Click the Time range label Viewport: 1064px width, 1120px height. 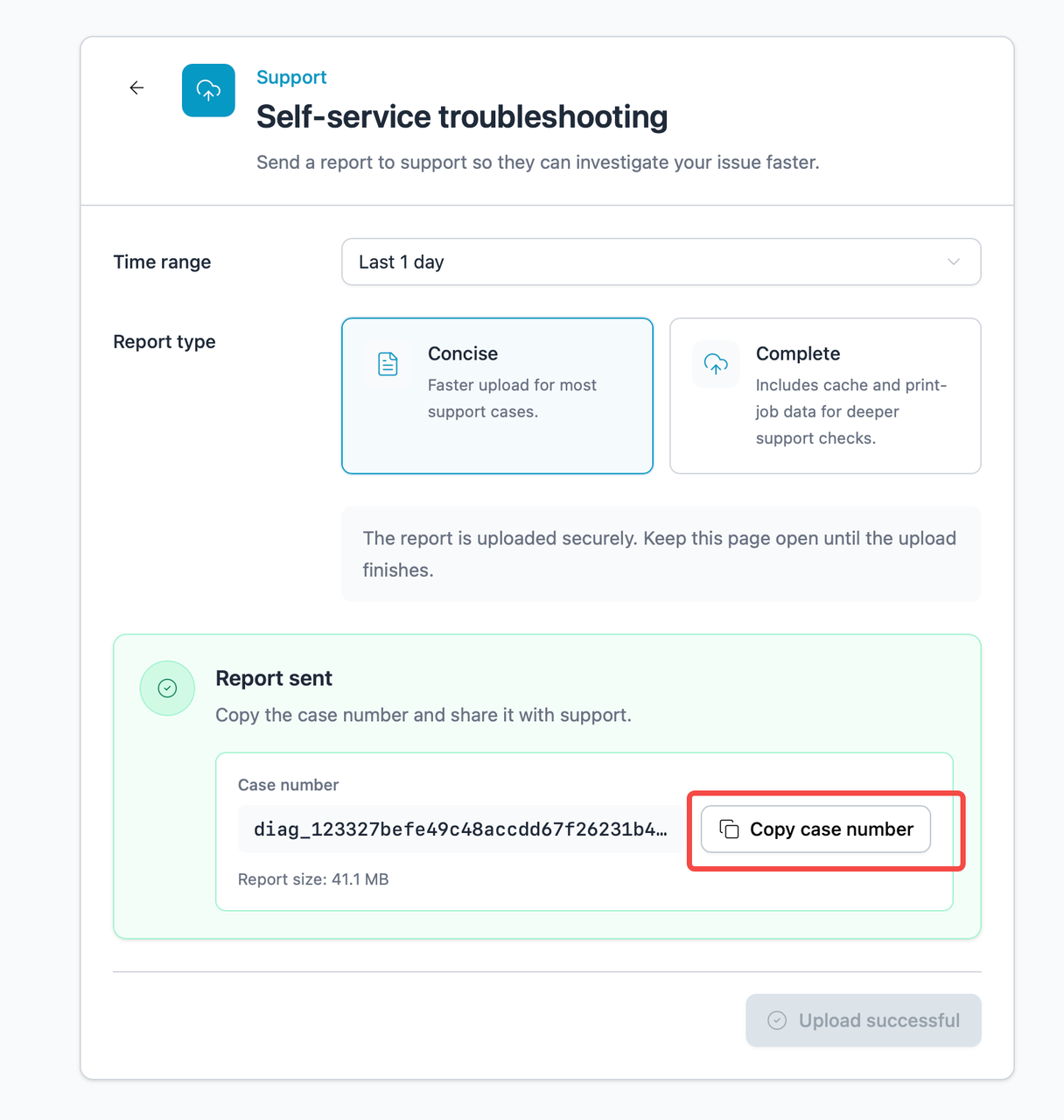point(162,262)
